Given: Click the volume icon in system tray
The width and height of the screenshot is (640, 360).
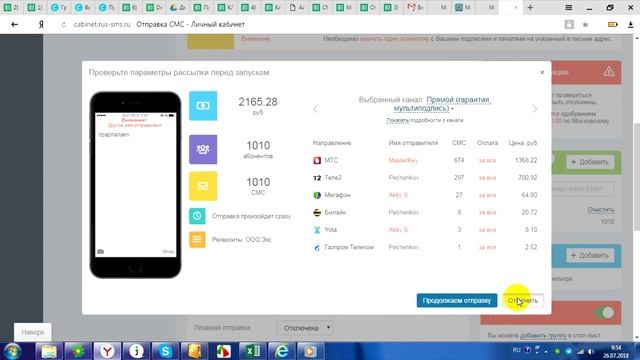Looking at the screenshot, I should pyautogui.click(x=591, y=351).
